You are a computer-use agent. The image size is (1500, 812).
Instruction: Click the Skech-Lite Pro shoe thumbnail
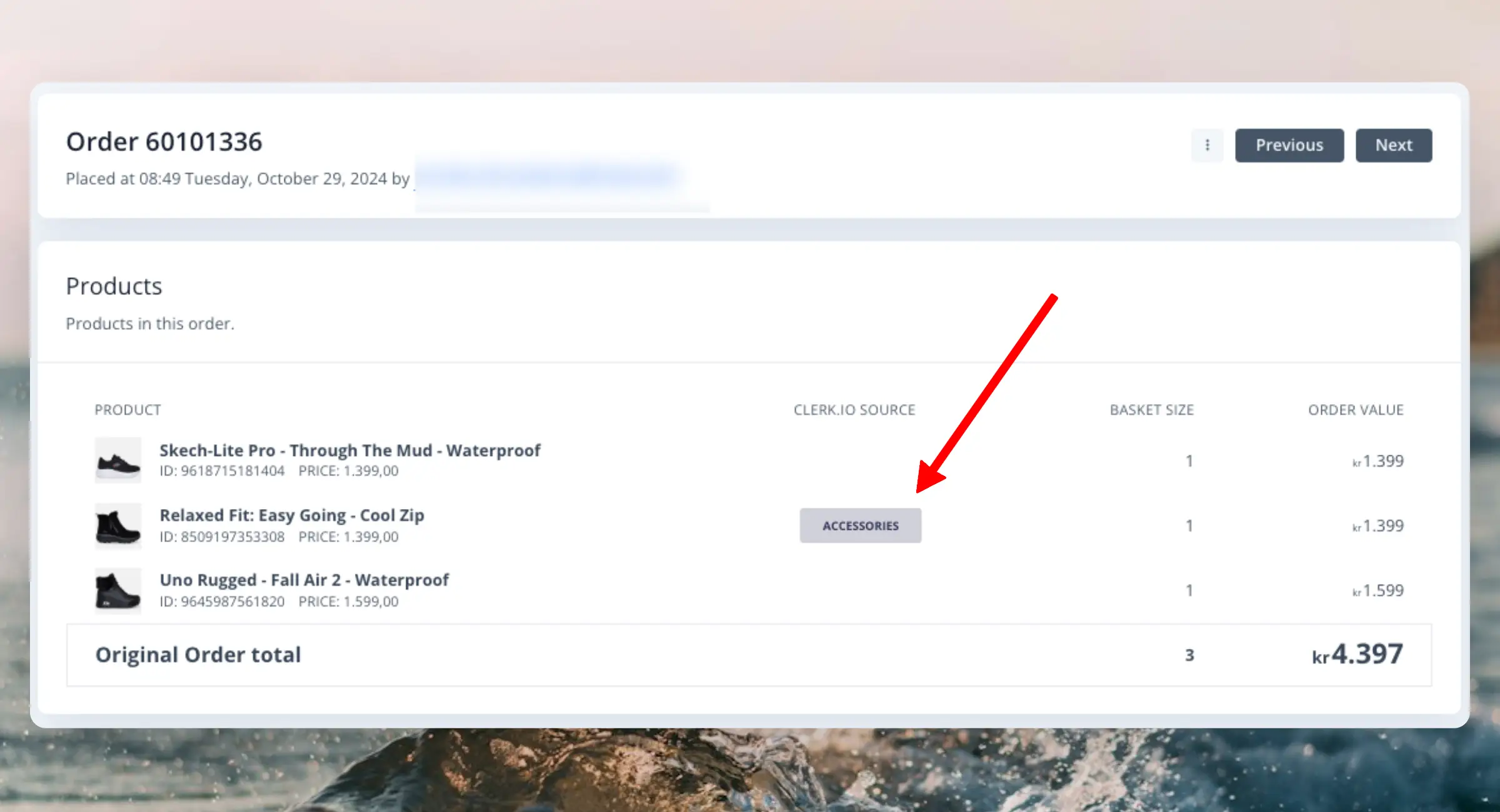coord(118,461)
